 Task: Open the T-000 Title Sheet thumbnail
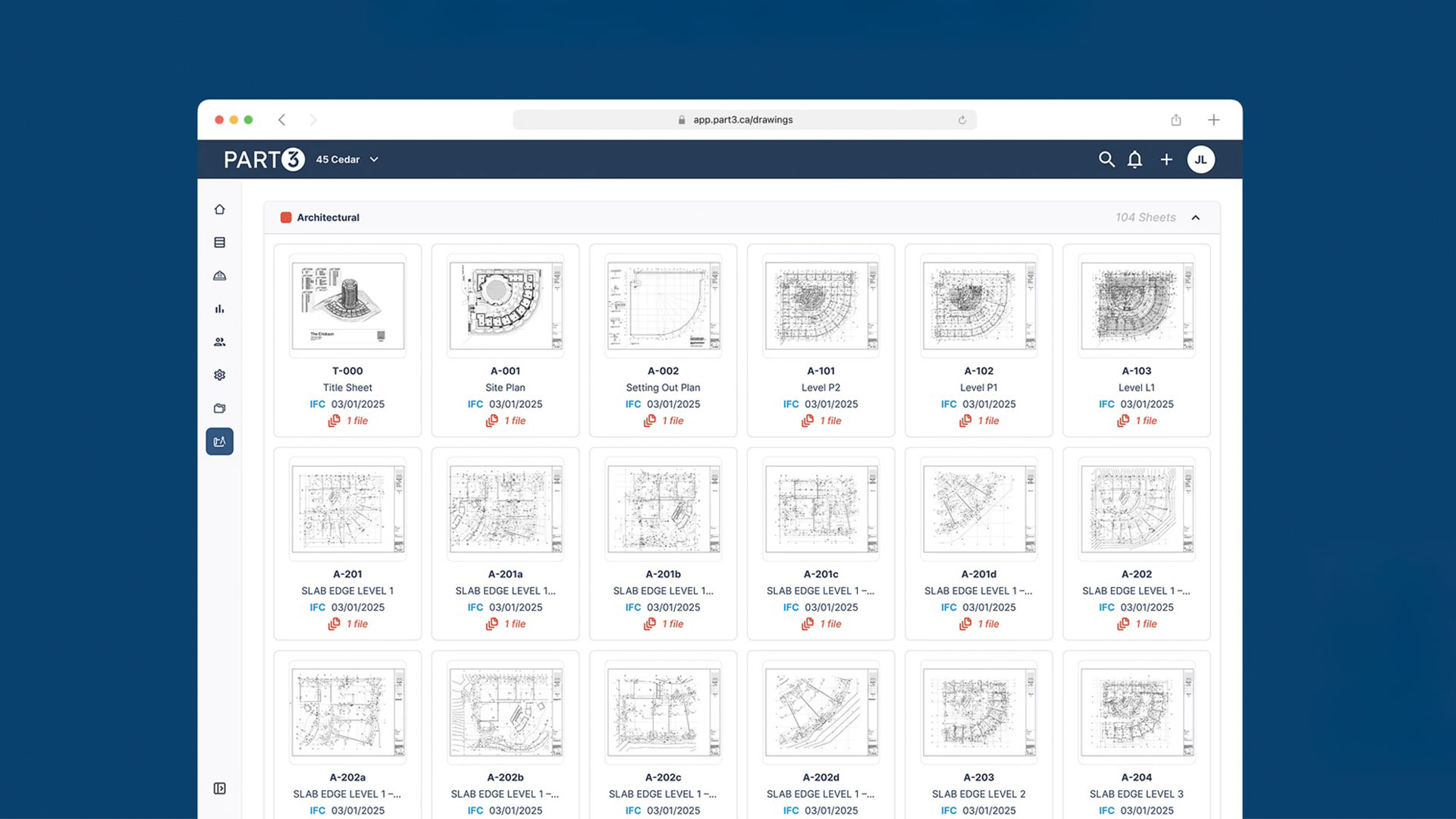[x=347, y=306]
